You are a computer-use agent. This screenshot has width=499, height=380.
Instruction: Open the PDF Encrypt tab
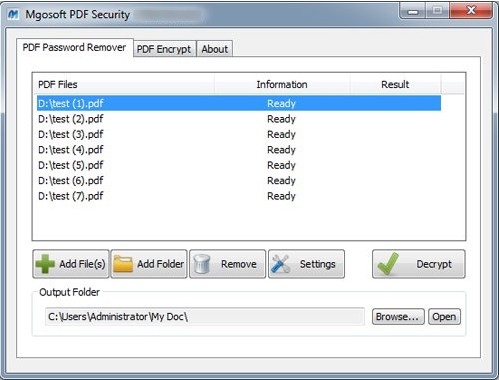point(164,49)
